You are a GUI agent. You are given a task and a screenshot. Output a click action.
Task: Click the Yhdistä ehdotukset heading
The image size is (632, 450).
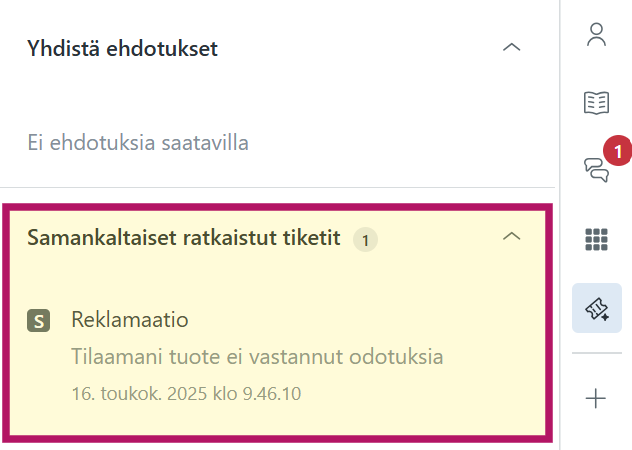[122, 48]
